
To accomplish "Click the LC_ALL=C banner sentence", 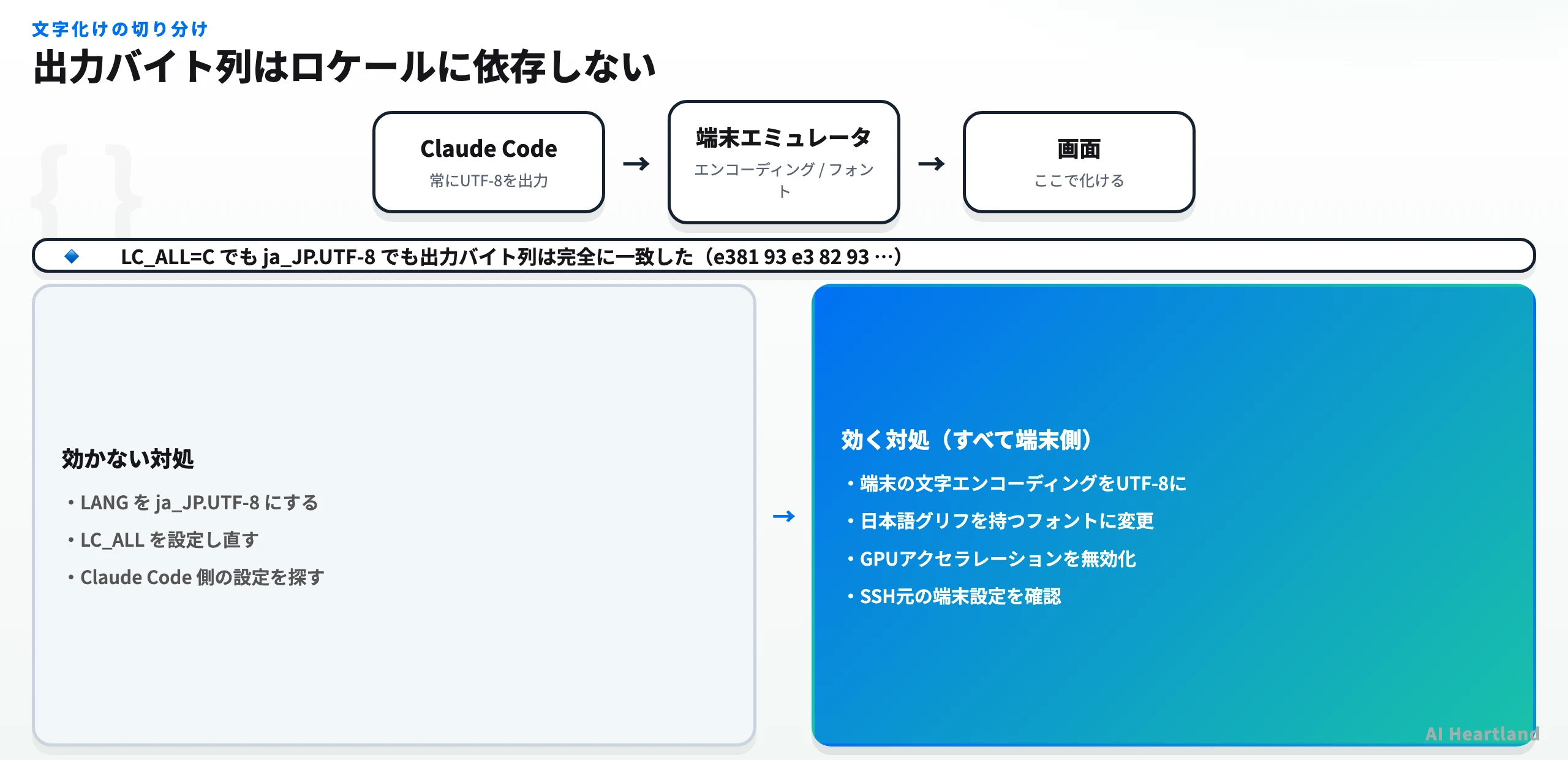I will [511, 257].
